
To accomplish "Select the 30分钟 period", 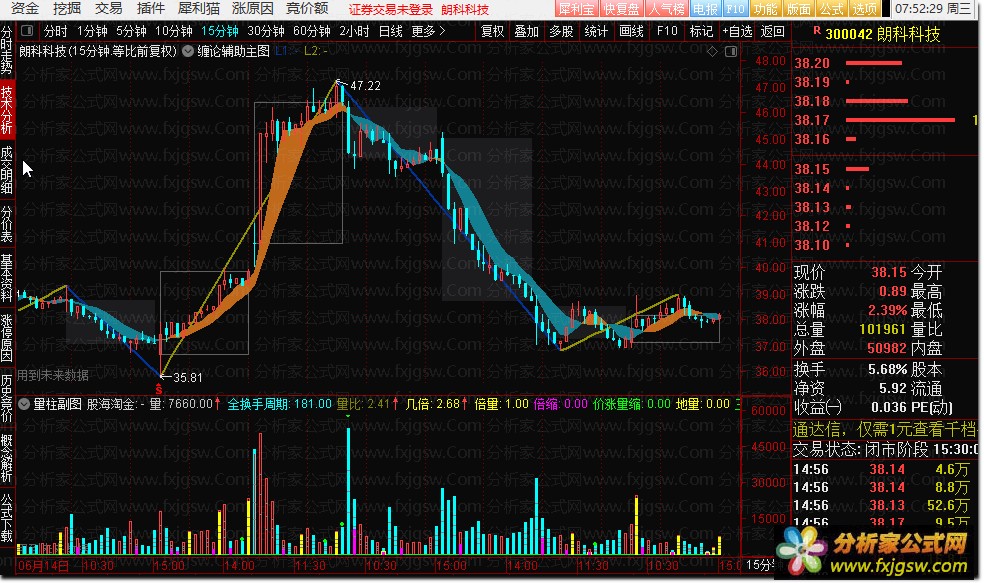I will point(265,31).
